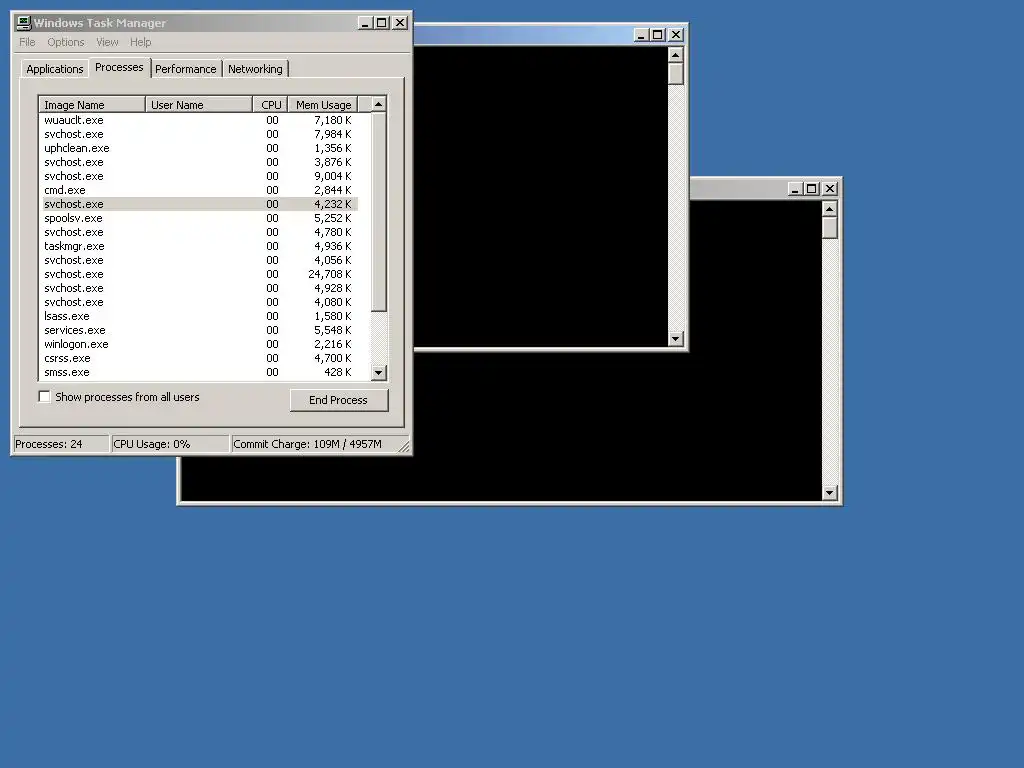Select the winlogon.exe process
This screenshot has height=768, width=1024.
point(200,344)
